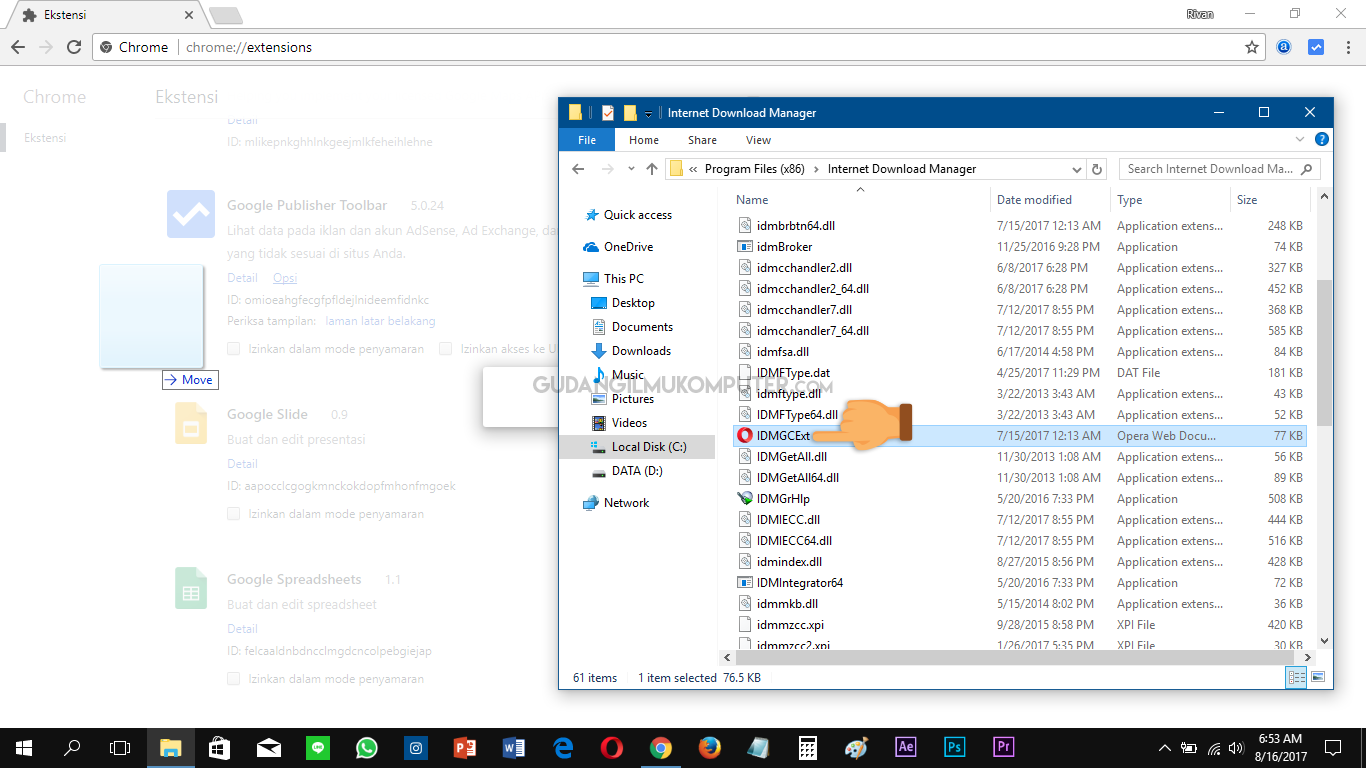Click 'laman latar belakang' link
The width and height of the screenshot is (1366, 768).
tap(381, 322)
